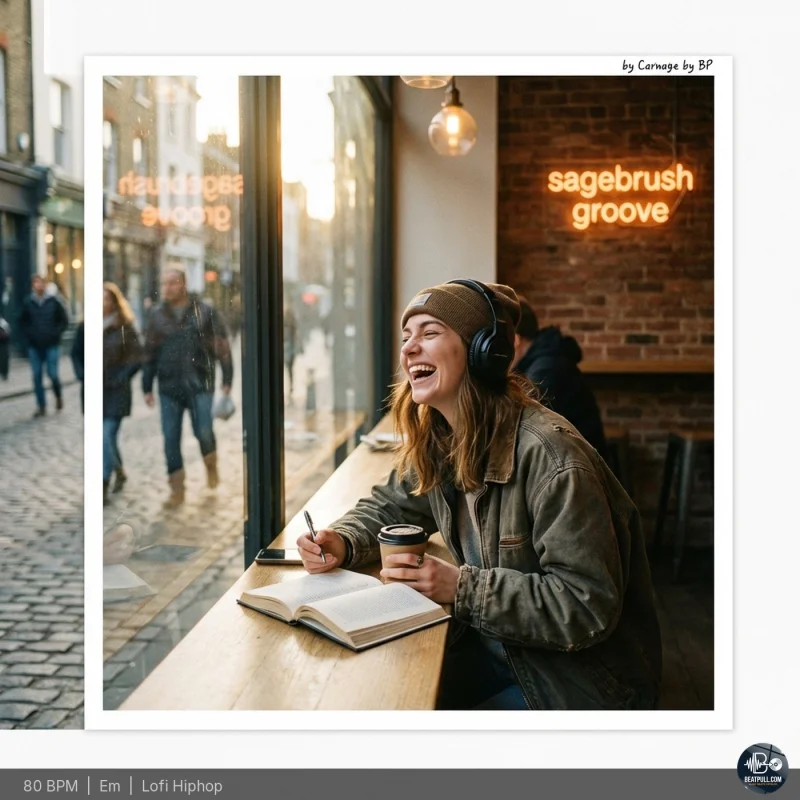The image size is (800, 800).
Task: Click the pedestrian in blue jeans at far left
Action: tap(44, 345)
